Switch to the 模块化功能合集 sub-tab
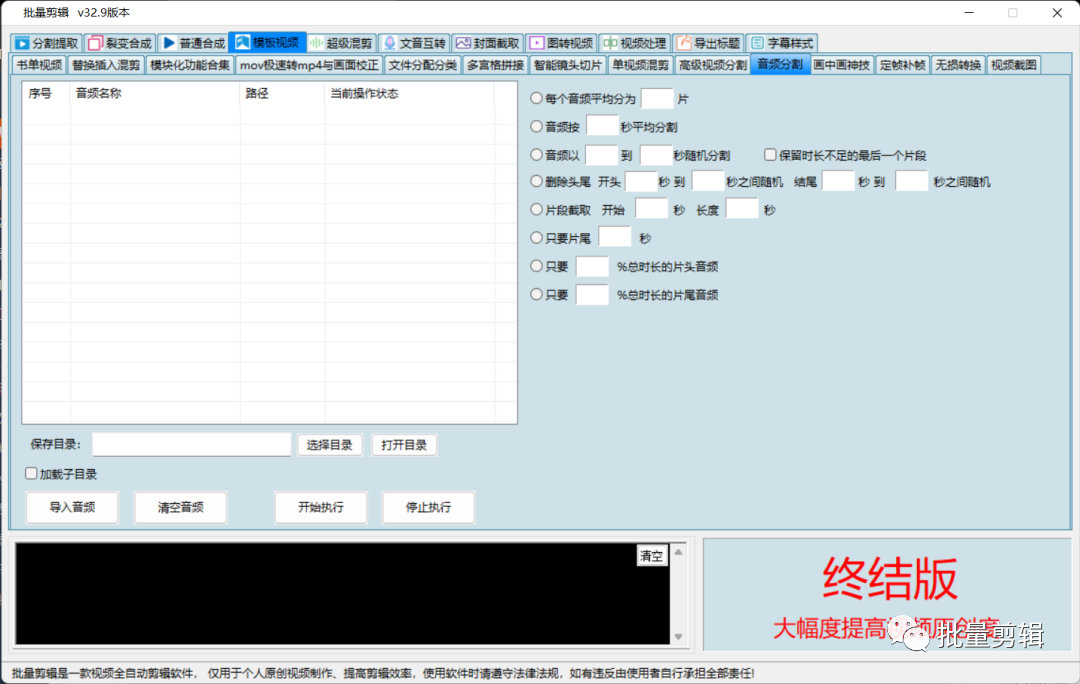Image resolution: width=1080 pixels, height=684 pixels. click(189, 65)
